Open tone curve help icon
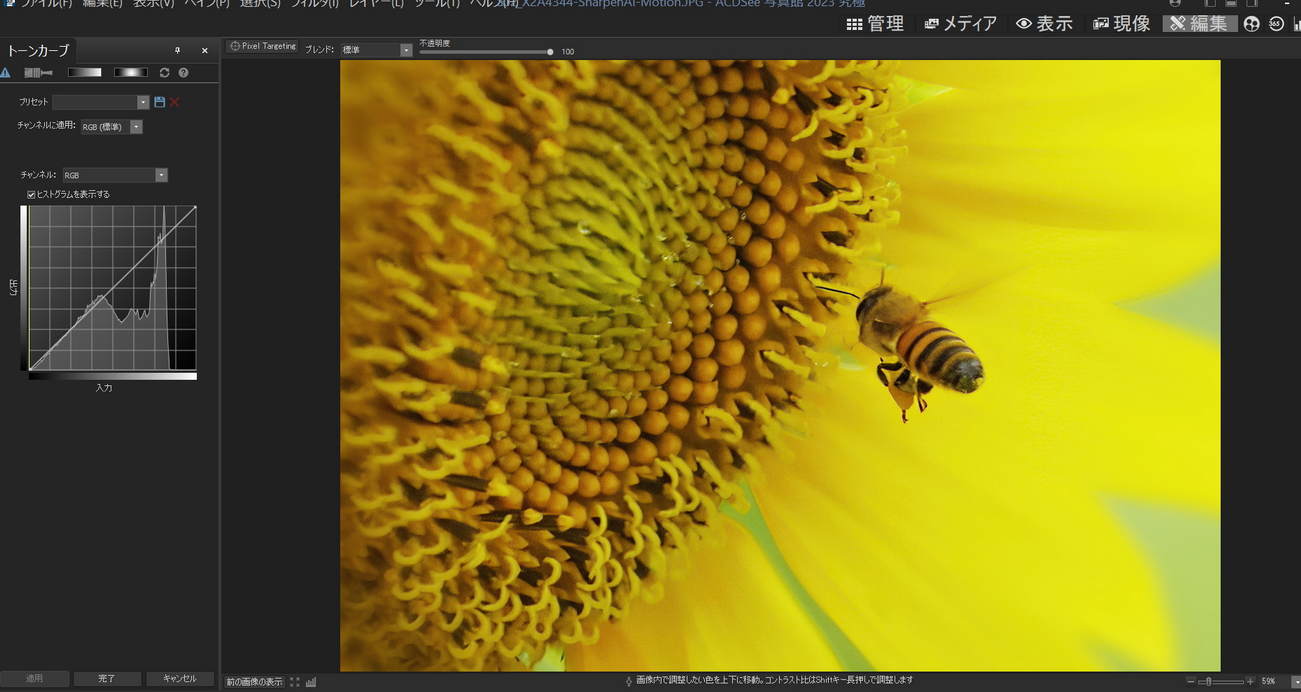 (x=183, y=72)
